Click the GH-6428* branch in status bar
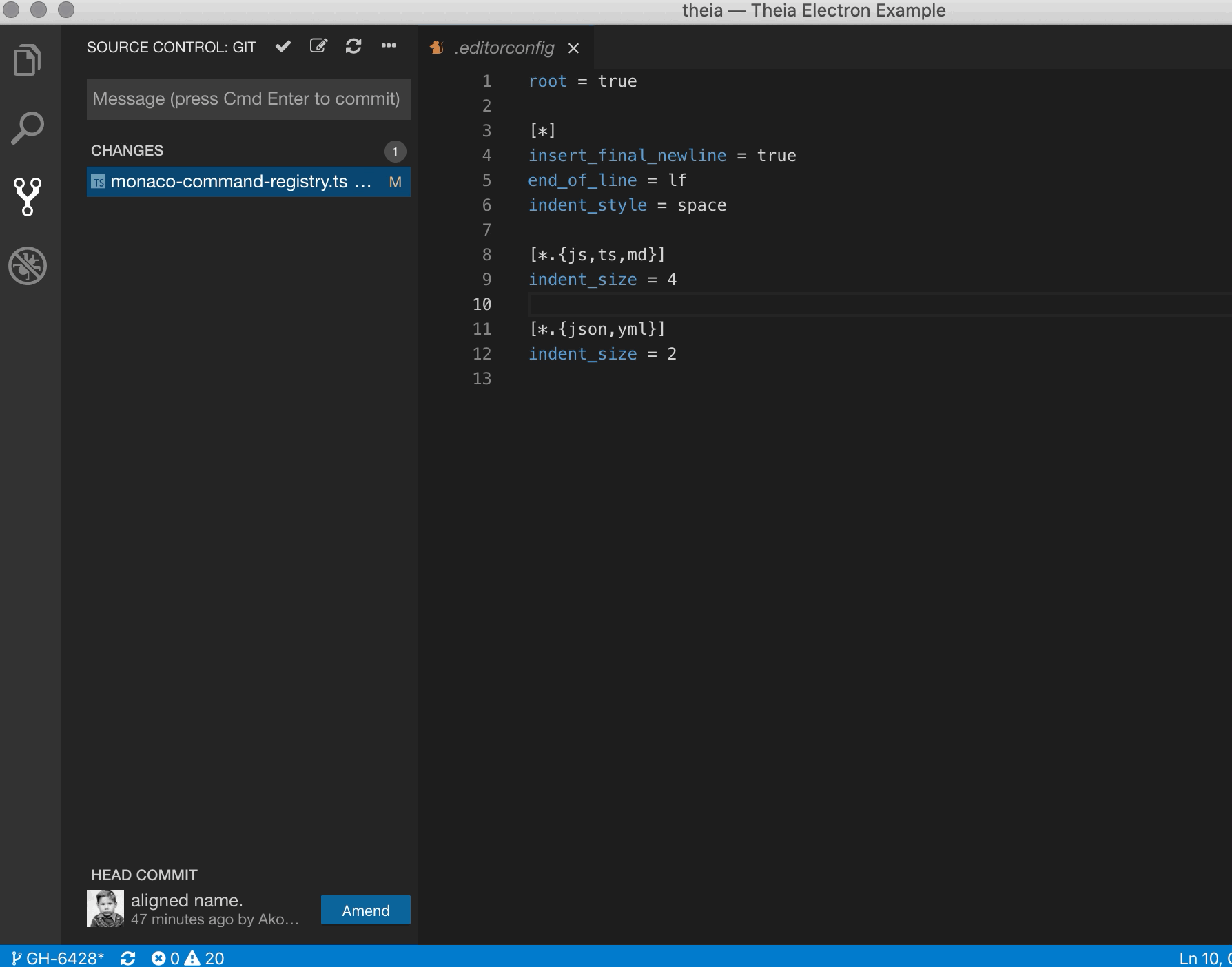This screenshot has width=1232, height=967. [58, 958]
